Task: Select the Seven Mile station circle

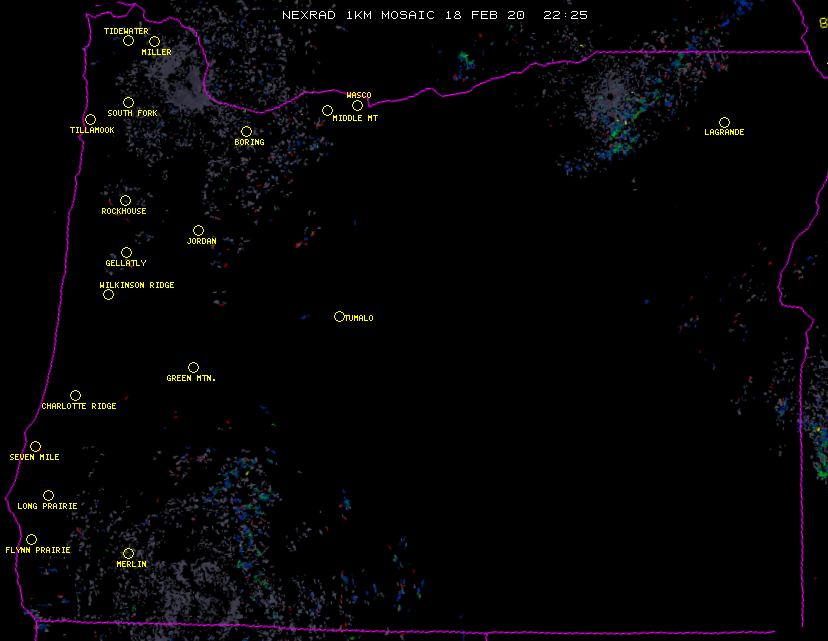Action: [x=35, y=447]
